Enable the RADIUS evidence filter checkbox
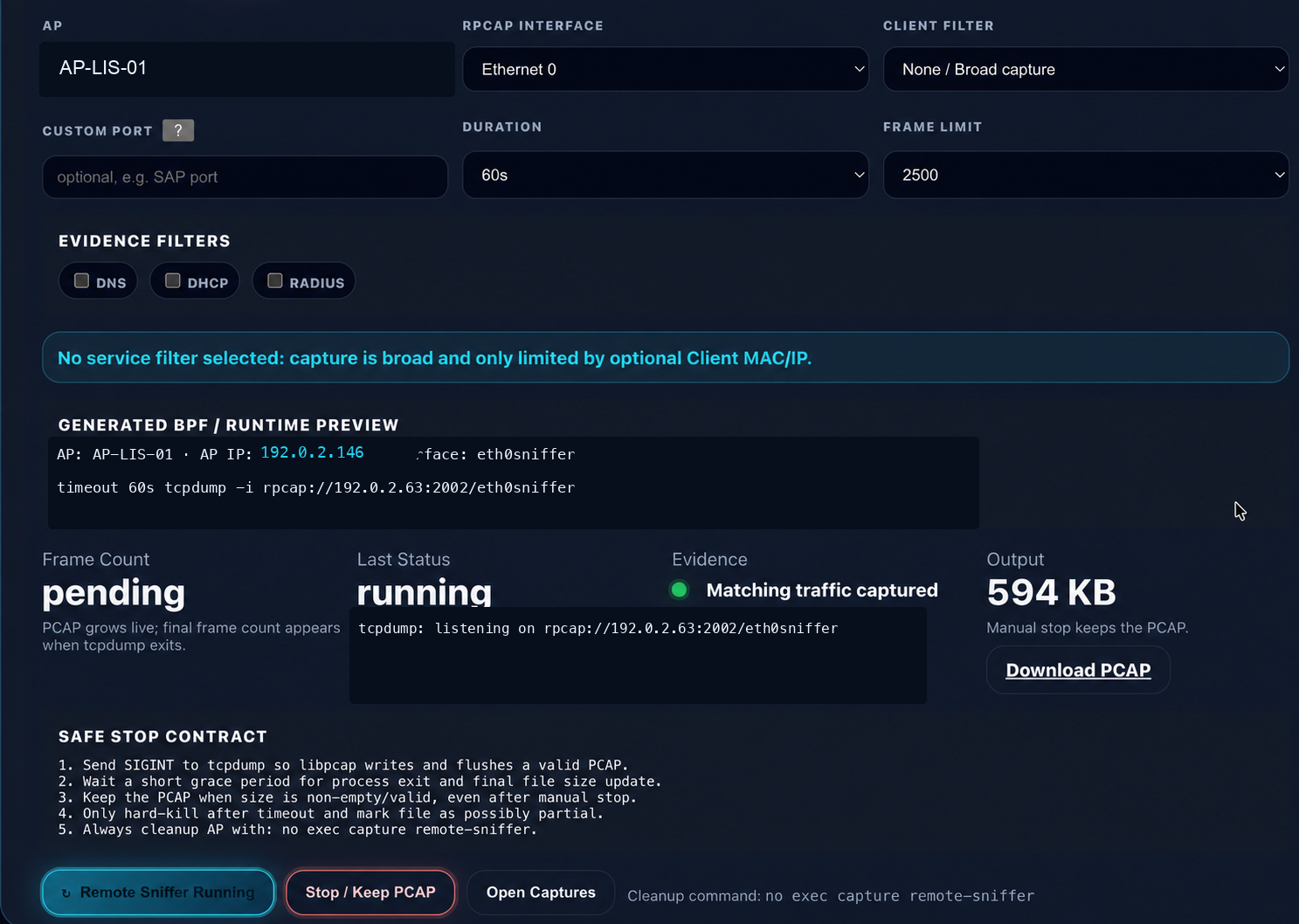Image resolution: width=1299 pixels, height=924 pixels. tap(275, 281)
